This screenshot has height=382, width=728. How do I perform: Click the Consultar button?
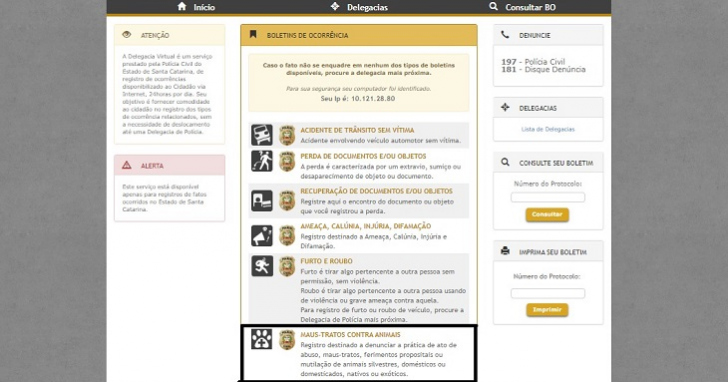click(547, 214)
